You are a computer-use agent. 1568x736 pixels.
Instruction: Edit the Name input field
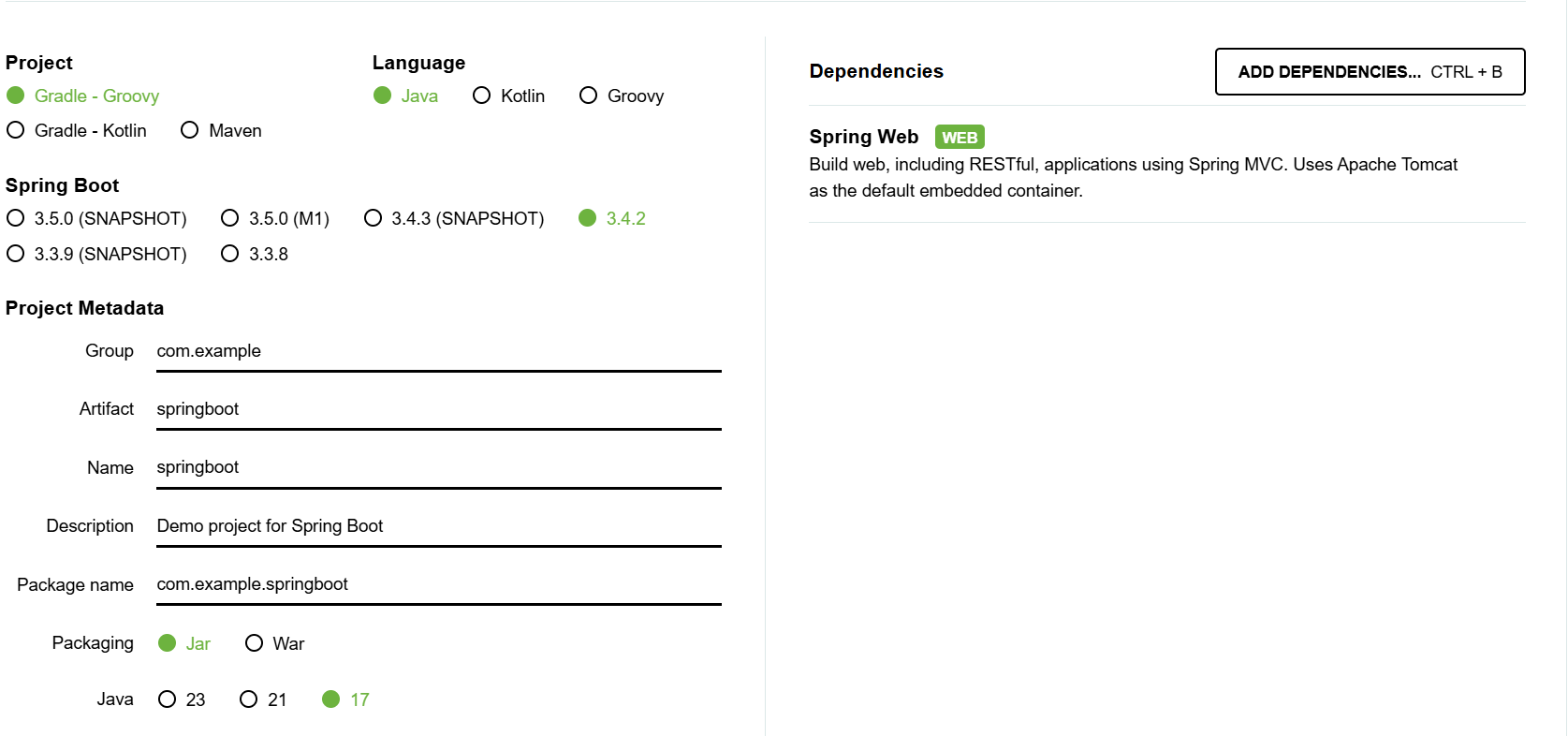(439, 467)
